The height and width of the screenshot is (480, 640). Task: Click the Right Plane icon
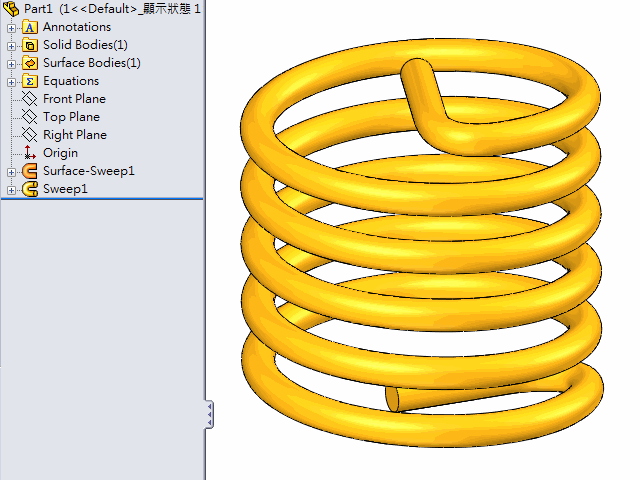[29, 135]
